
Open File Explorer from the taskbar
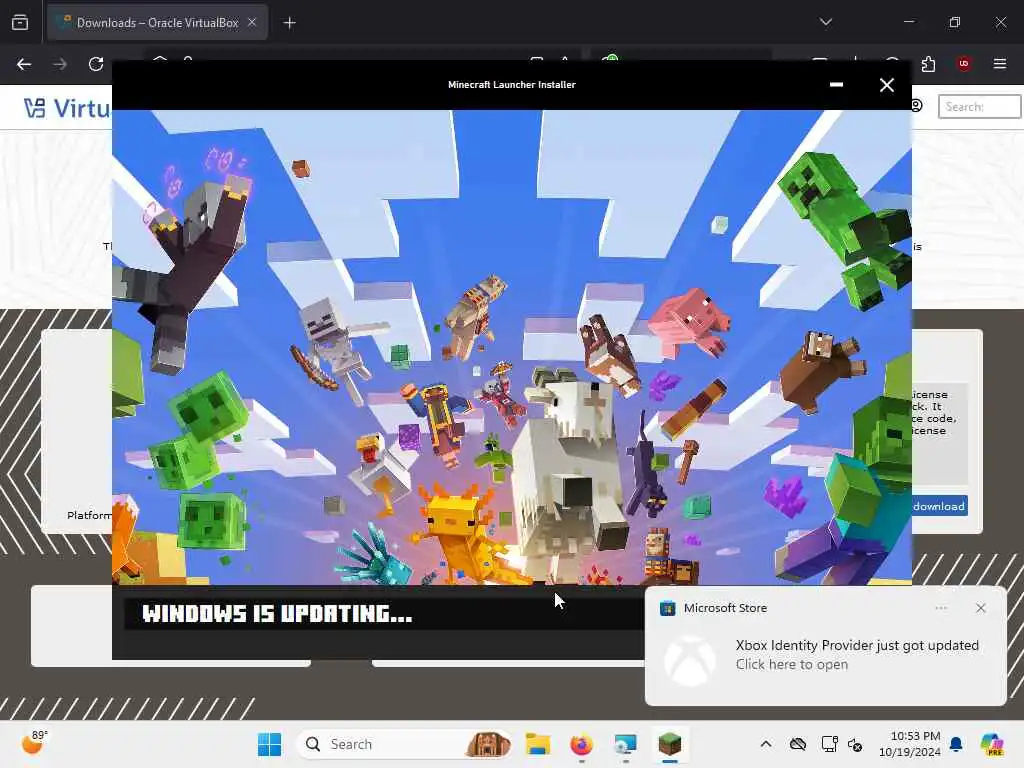[x=538, y=744]
